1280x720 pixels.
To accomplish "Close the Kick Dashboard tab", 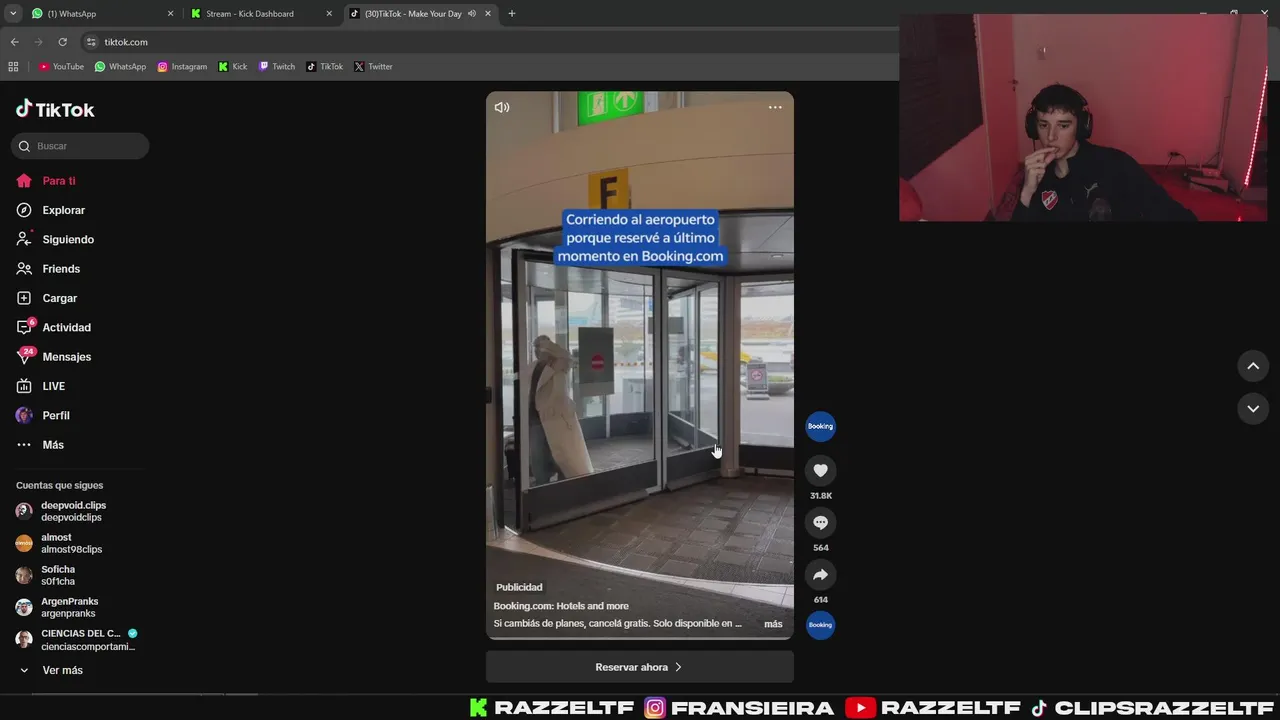I will [329, 14].
